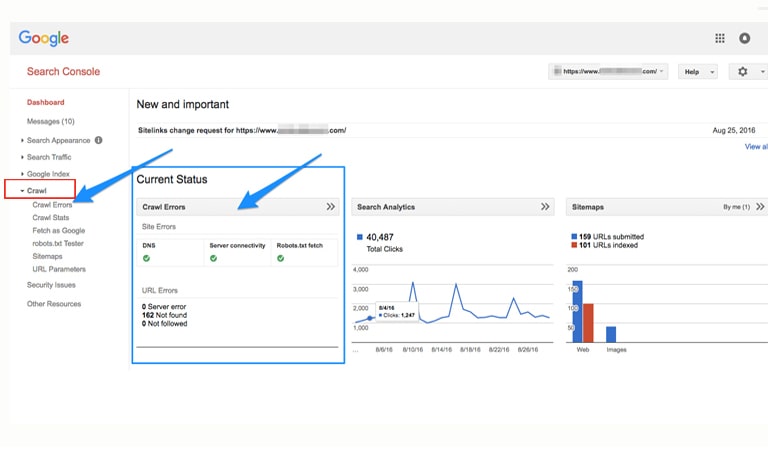Open the Sitelinks change request message
This screenshot has height=450, width=768.
pyautogui.click(x=242, y=130)
